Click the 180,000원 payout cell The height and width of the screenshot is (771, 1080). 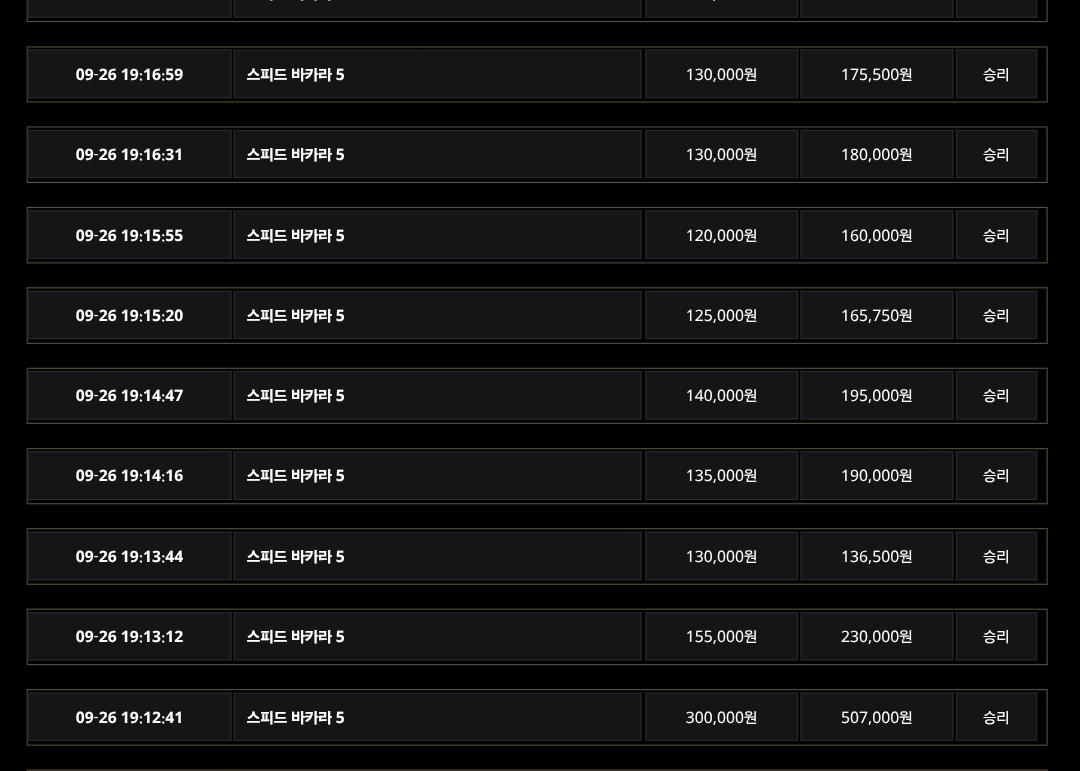tap(876, 155)
